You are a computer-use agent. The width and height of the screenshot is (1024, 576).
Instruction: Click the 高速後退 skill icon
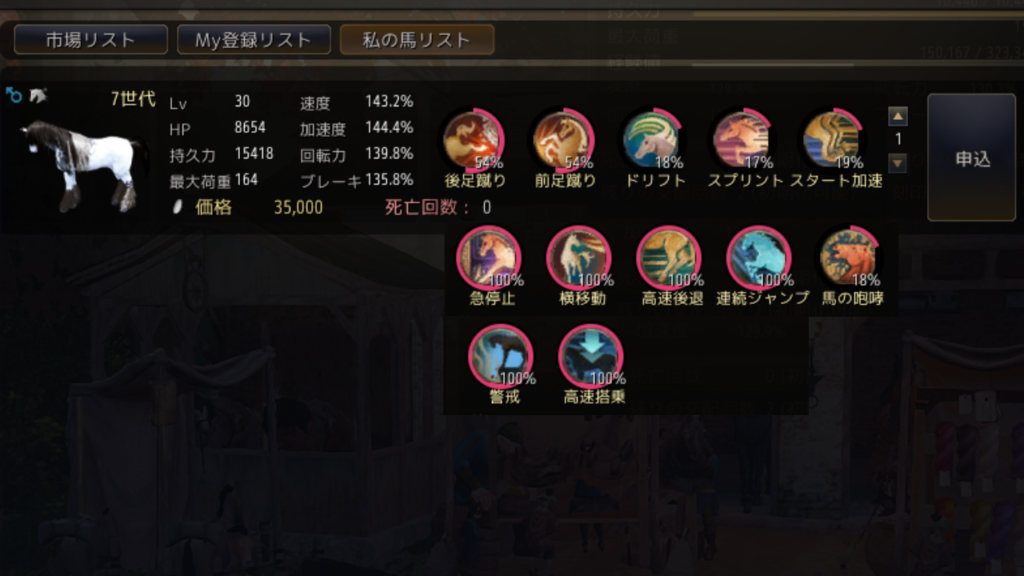pyautogui.click(x=669, y=257)
